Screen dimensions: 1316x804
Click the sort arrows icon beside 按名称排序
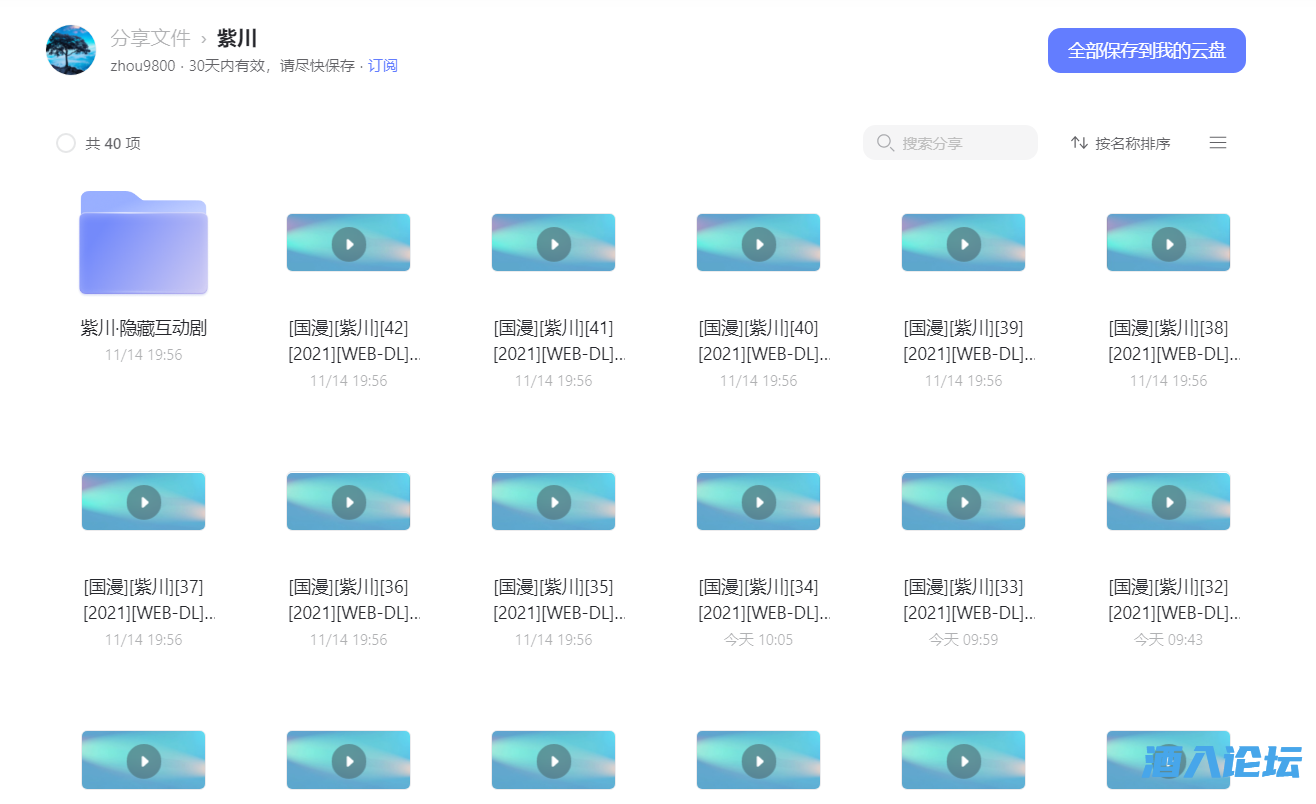(1078, 142)
